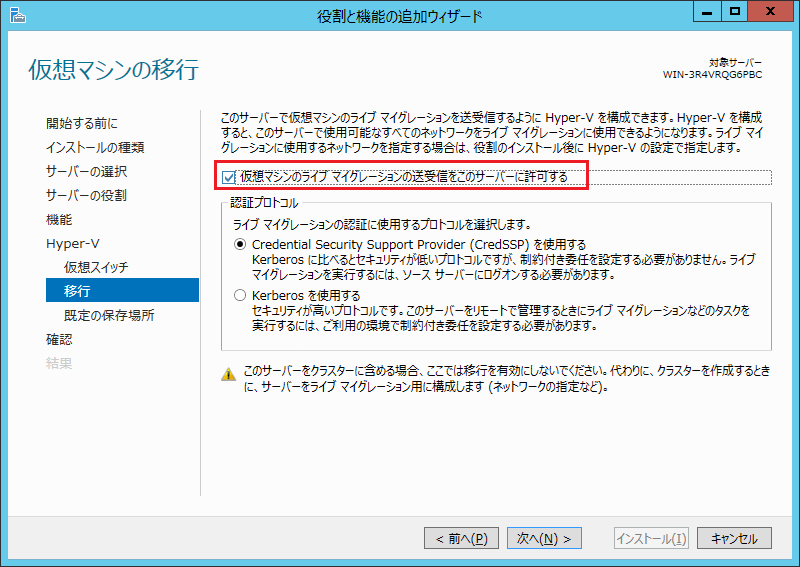This screenshot has width=800, height=567.
Task: Click the キャンセル button
Action: pos(734,538)
